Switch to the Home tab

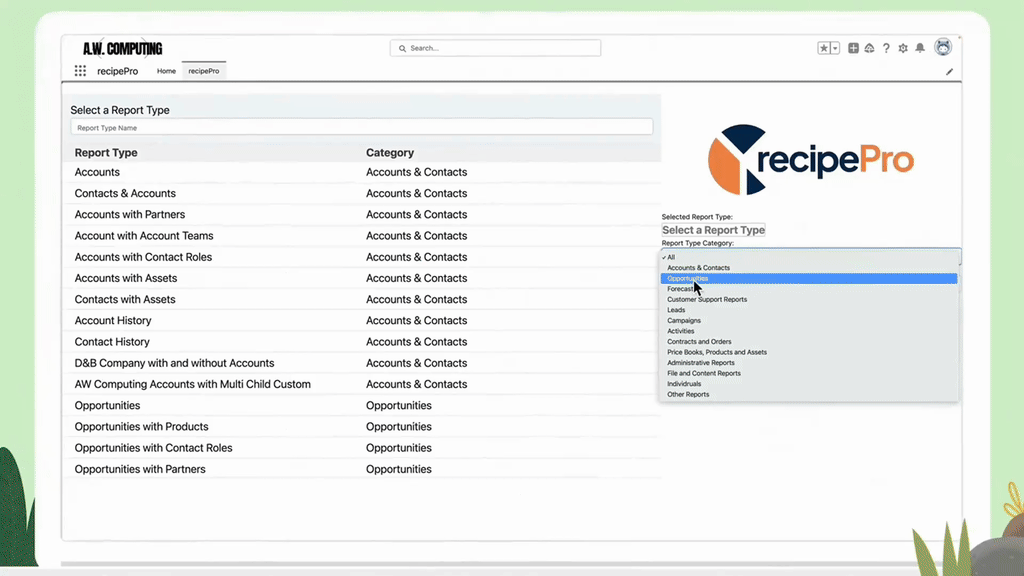166,71
